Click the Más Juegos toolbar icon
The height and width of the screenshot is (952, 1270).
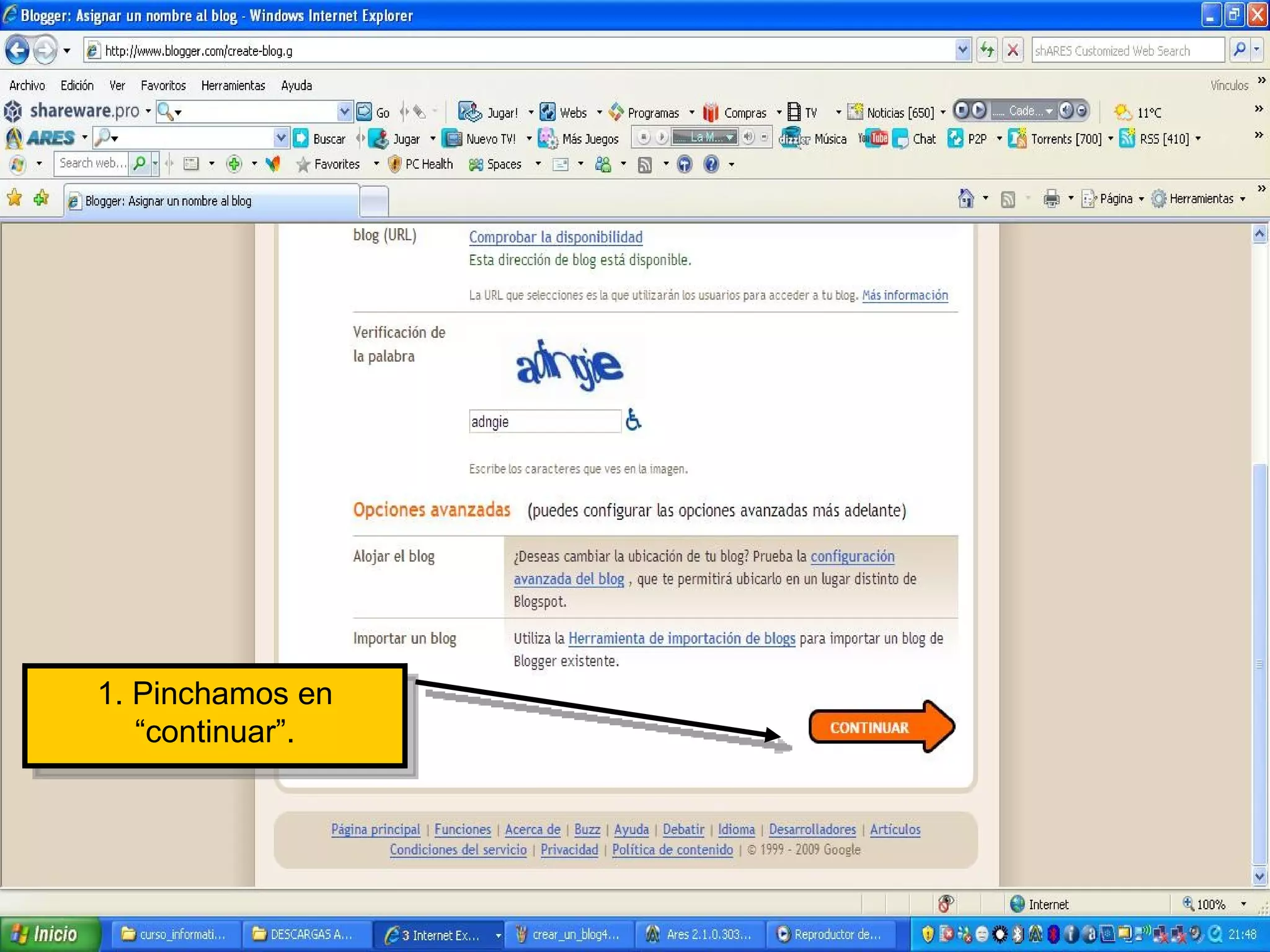pos(548,138)
